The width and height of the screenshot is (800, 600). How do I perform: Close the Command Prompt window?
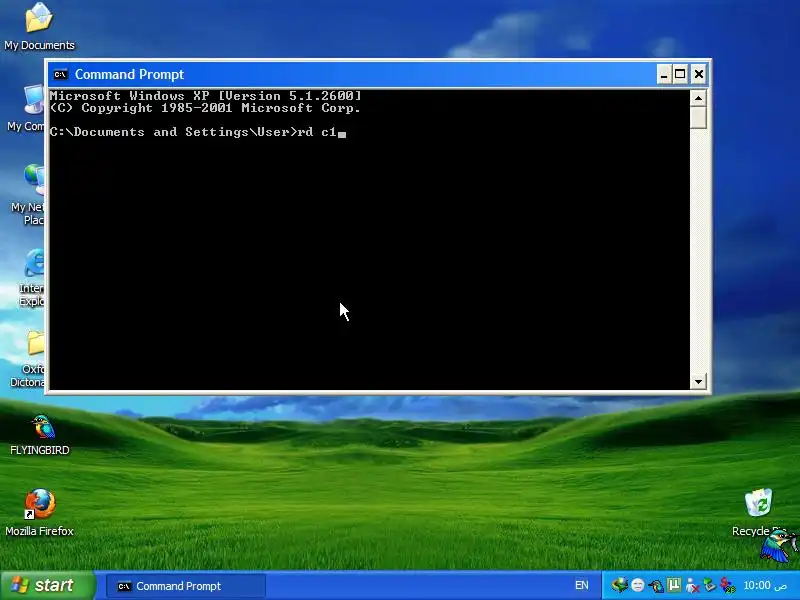tap(698, 74)
